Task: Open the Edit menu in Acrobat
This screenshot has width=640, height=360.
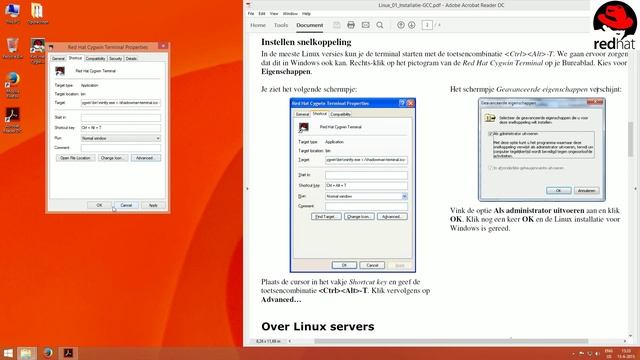Action: [262, 13]
